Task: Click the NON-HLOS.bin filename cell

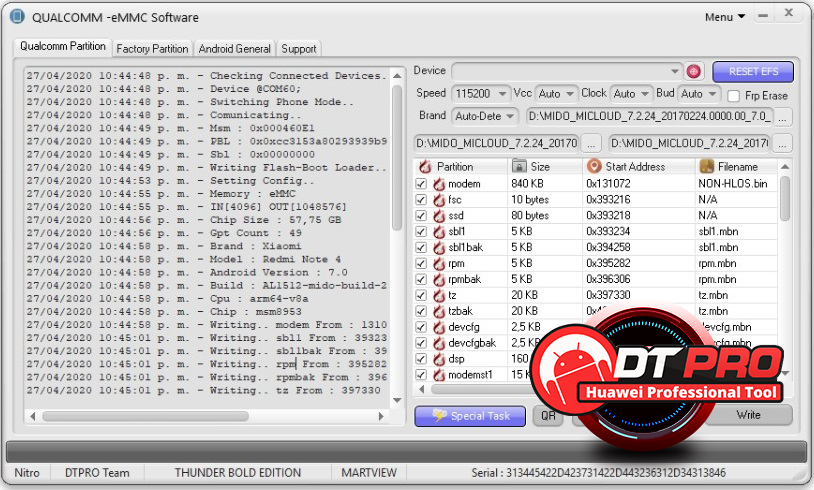Action: tap(732, 184)
